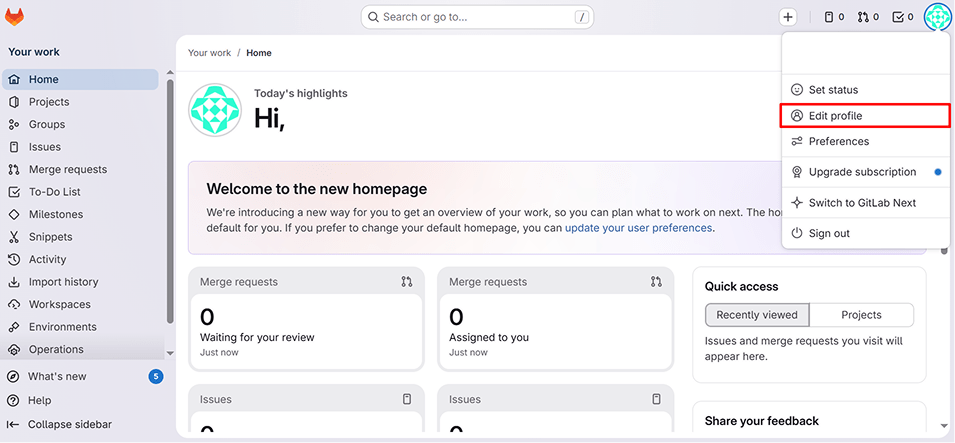Open assigned issues counter icon
The height and width of the screenshot is (443, 955).
(834, 17)
